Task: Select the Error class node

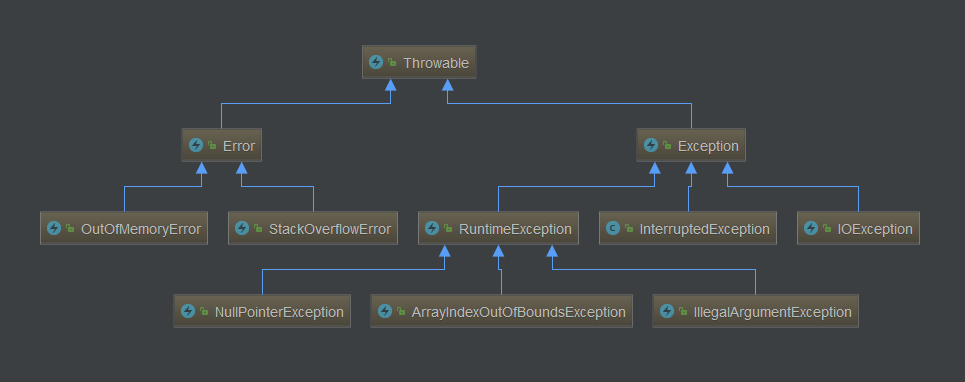Action: [x=222, y=145]
